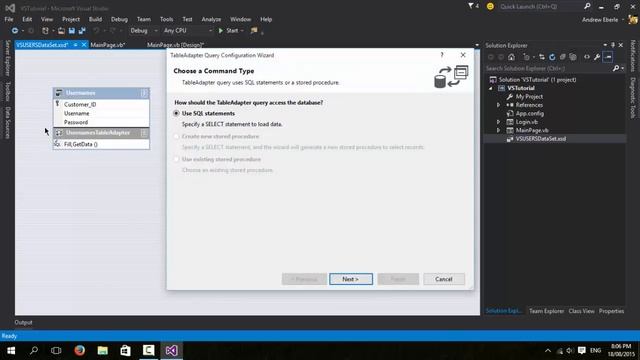The width and height of the screenshot is (640, 360).
Task: Open Toolbox side tab
Action: (7, 91)
